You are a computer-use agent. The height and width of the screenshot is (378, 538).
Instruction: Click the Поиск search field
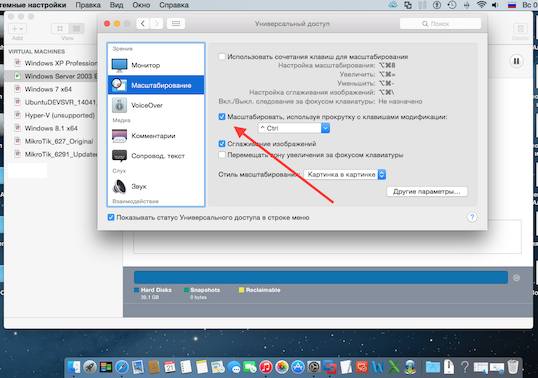tap(440, 24)
